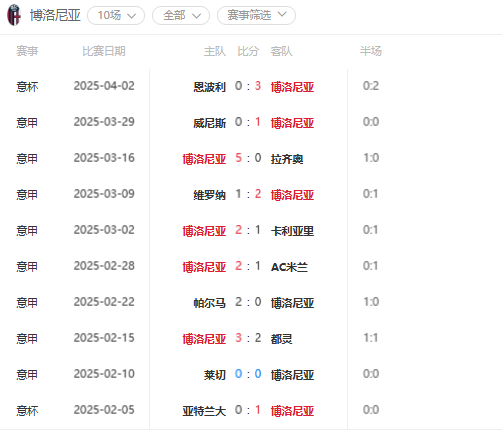Select the 恩波利 home team link
The width and height of the screenshot is (502, 431).
210,87
